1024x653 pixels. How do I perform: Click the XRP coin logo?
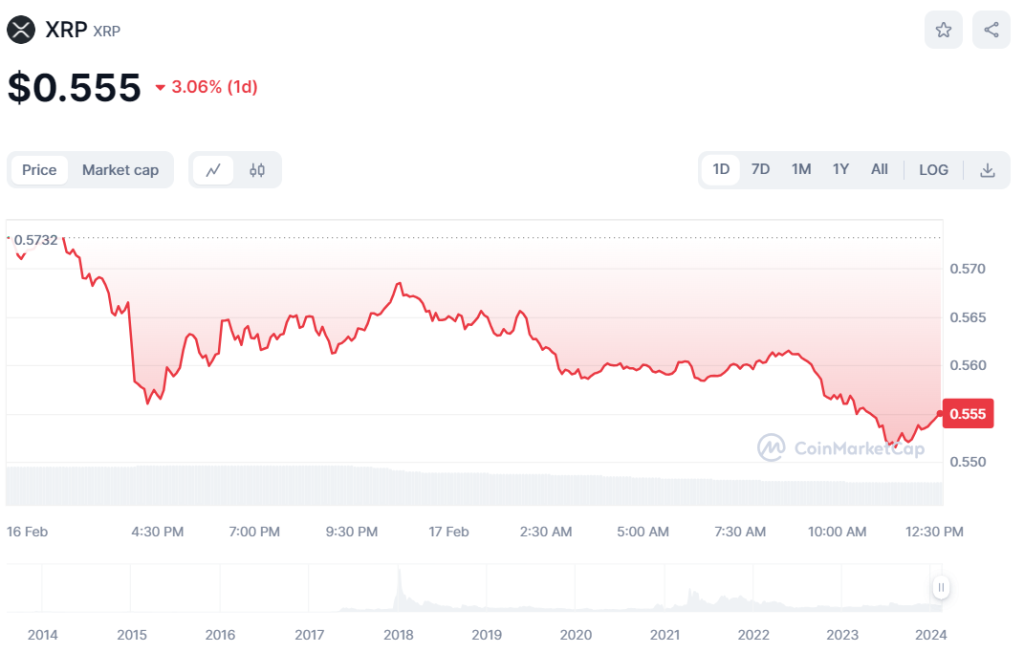pyautogui.click(x=21, y=30)
